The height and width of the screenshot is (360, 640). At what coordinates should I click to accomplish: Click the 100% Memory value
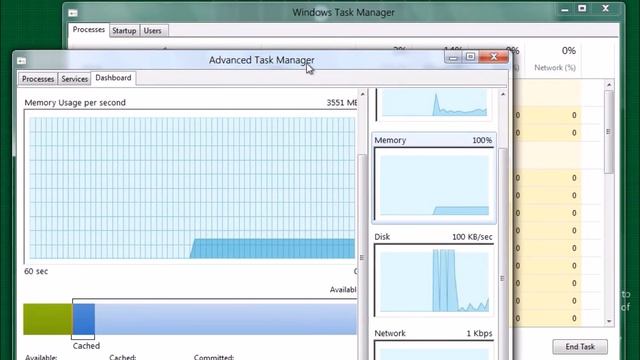click(x=482, y=140)
